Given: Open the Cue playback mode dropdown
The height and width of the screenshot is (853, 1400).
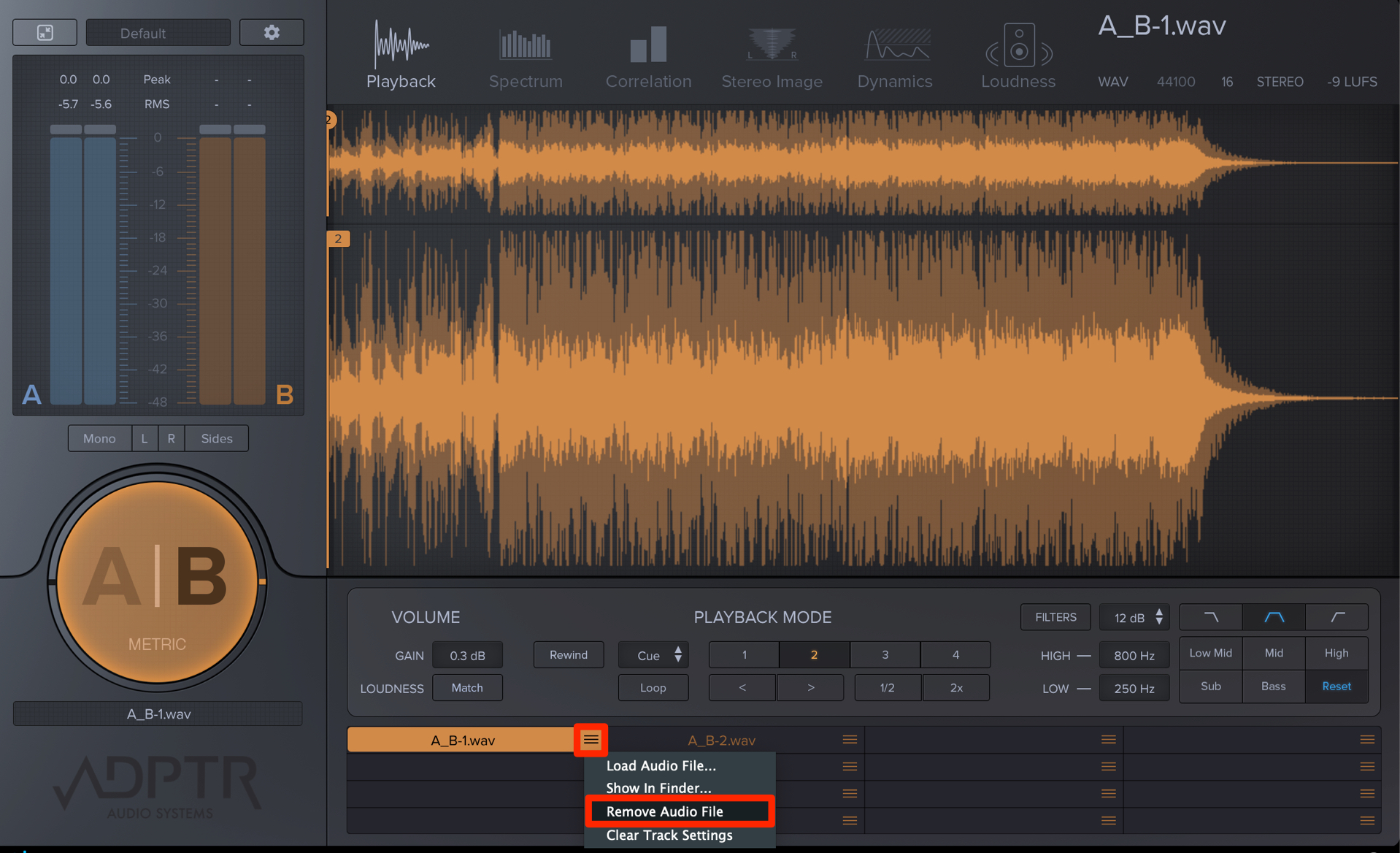Looking at the screenshot, I should [x=653, y=655].
